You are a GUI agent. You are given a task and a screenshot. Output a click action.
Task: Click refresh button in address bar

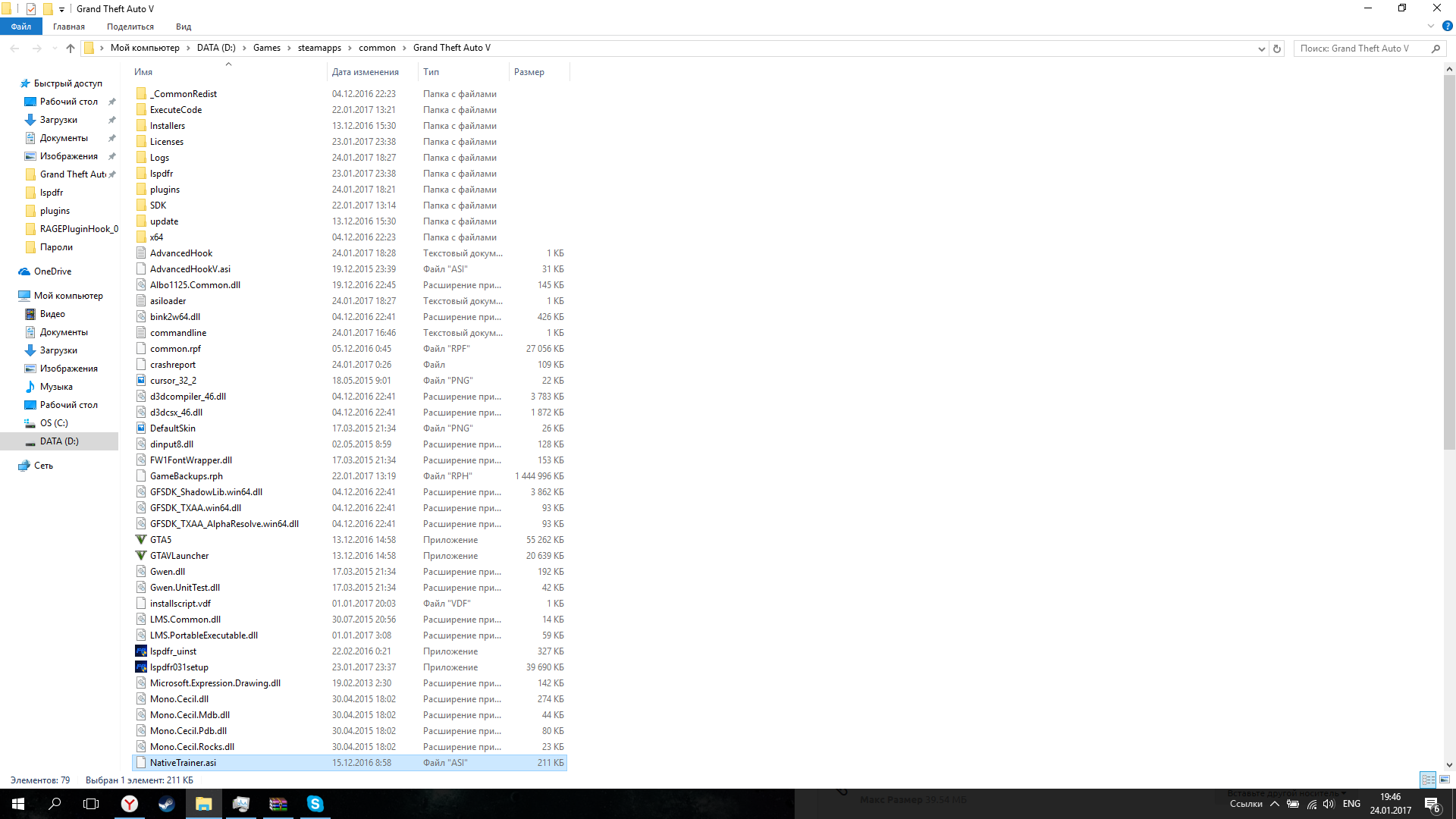coord(1277,49)
